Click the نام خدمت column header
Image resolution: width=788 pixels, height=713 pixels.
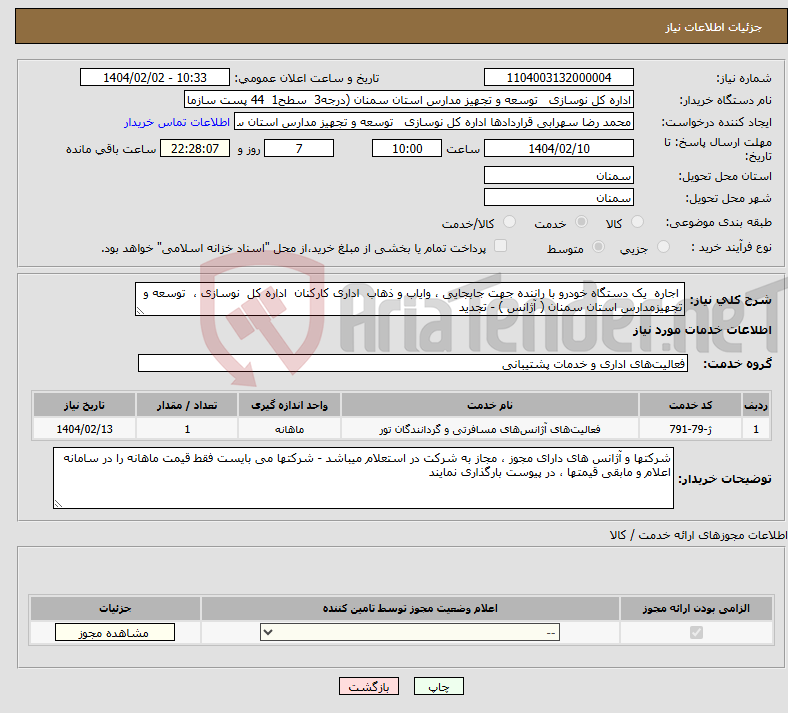point(489,405)
